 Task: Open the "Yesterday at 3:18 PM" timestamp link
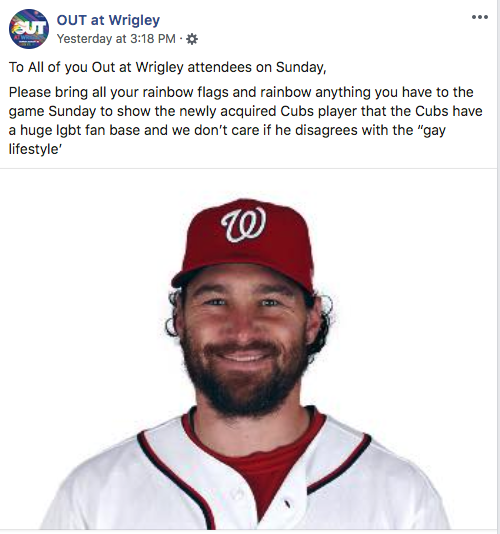(x=116, y=39)
